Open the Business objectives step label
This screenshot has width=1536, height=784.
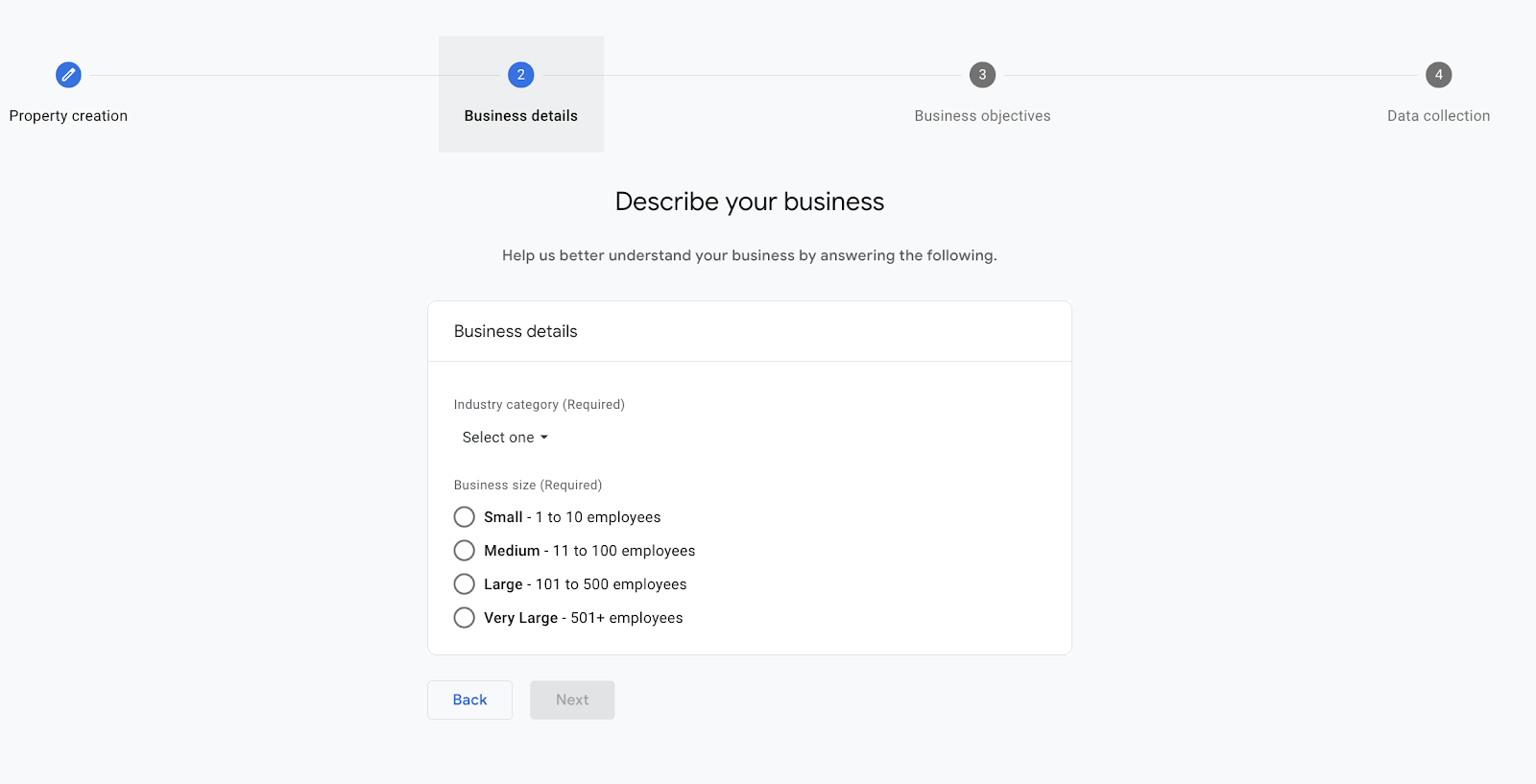click(982, 116)
